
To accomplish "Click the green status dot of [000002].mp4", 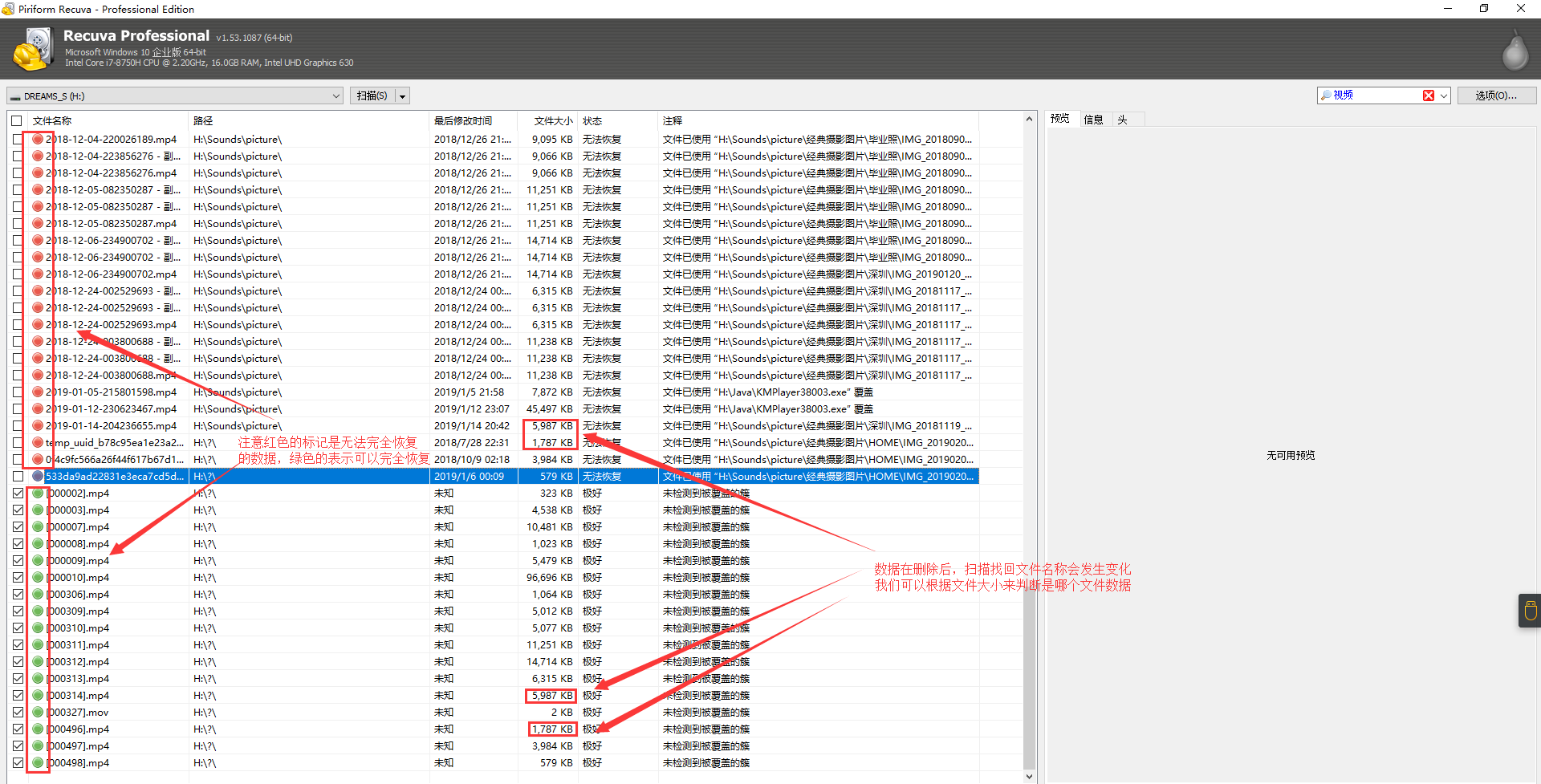I will click(38, 494).
